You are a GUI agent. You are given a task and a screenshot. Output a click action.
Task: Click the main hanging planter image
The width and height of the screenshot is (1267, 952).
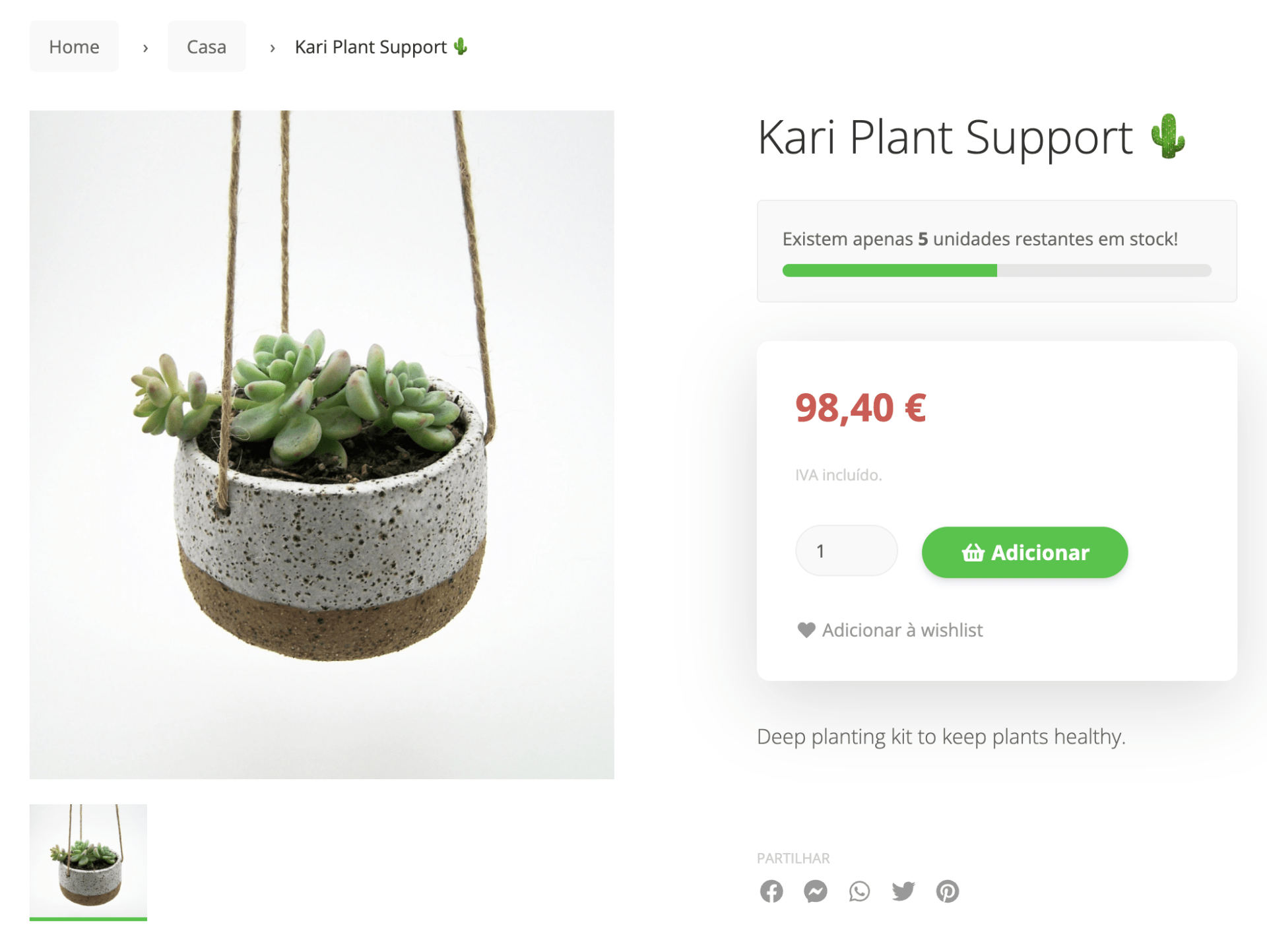pos(321,444)
